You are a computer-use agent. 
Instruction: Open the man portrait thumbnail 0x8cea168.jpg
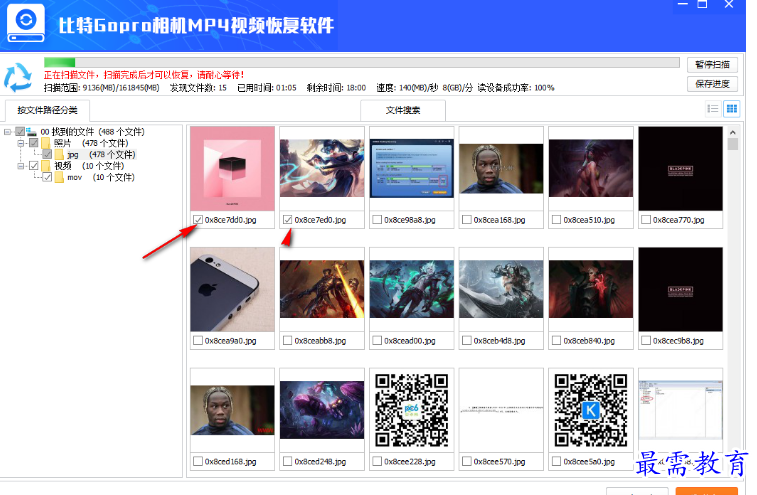tap(501, 169)
